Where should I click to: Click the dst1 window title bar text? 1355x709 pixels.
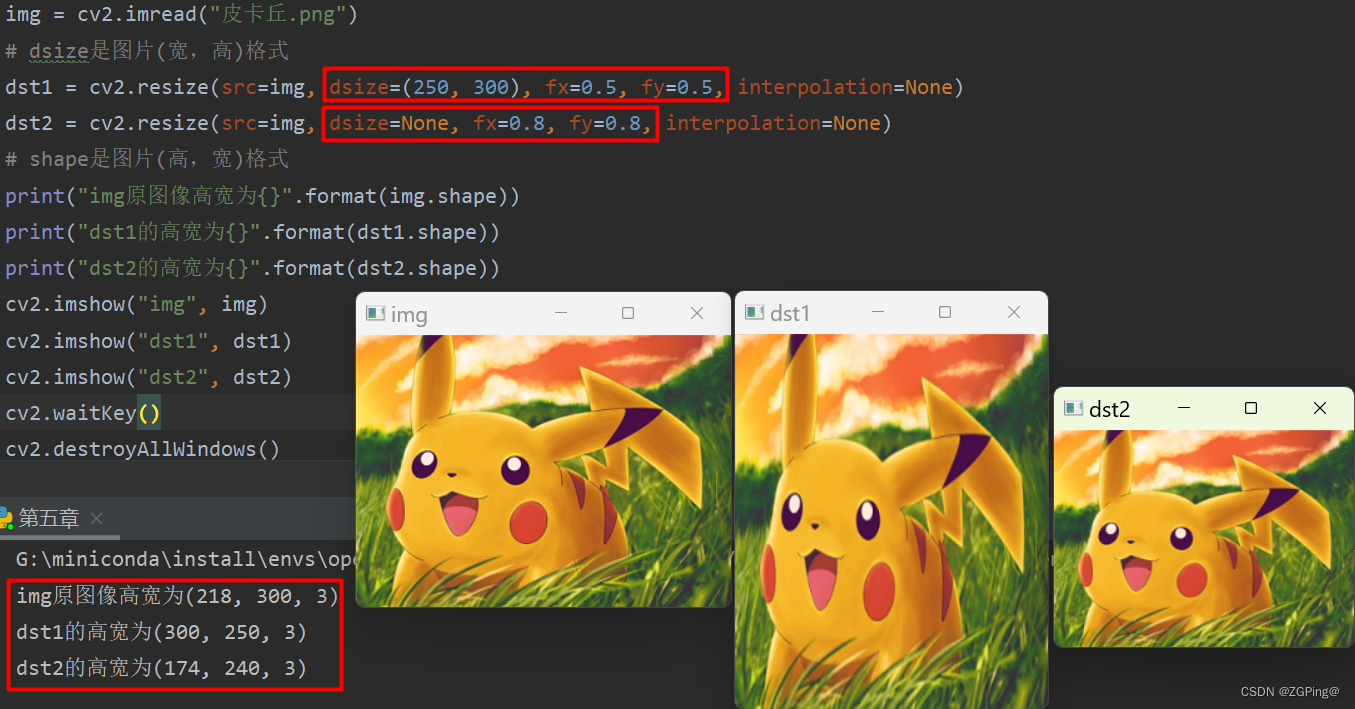[x=790, y=314]
